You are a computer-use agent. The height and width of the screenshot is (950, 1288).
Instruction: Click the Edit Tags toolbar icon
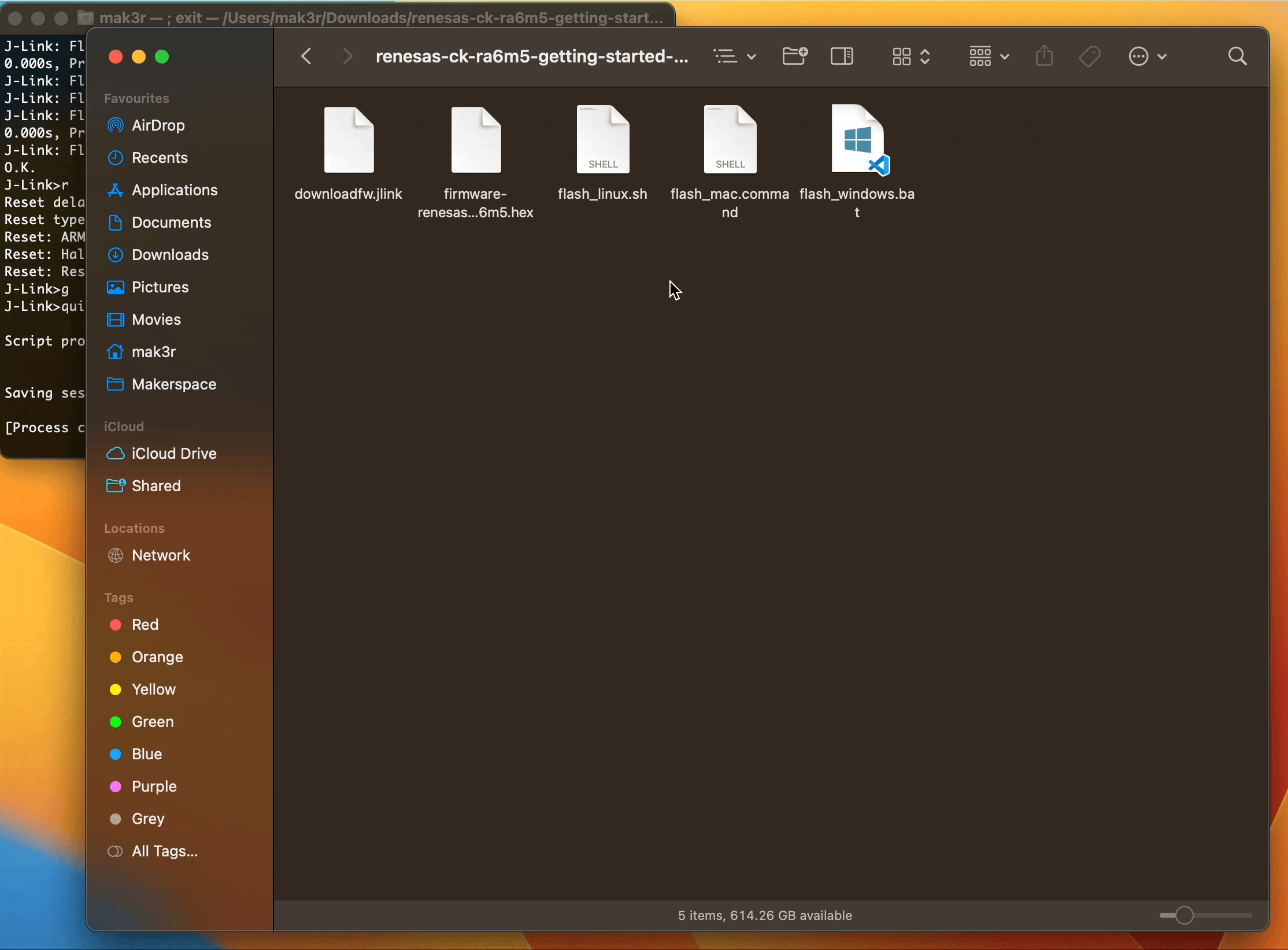tap(1090, 57)
